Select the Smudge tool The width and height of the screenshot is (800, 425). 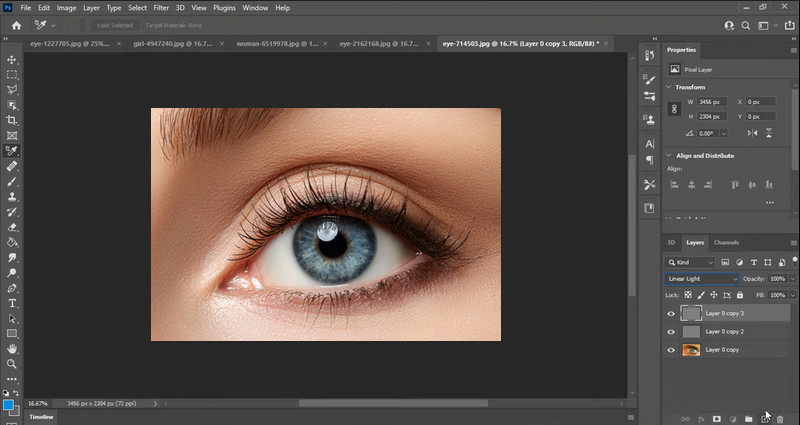[x=12, y=258]
